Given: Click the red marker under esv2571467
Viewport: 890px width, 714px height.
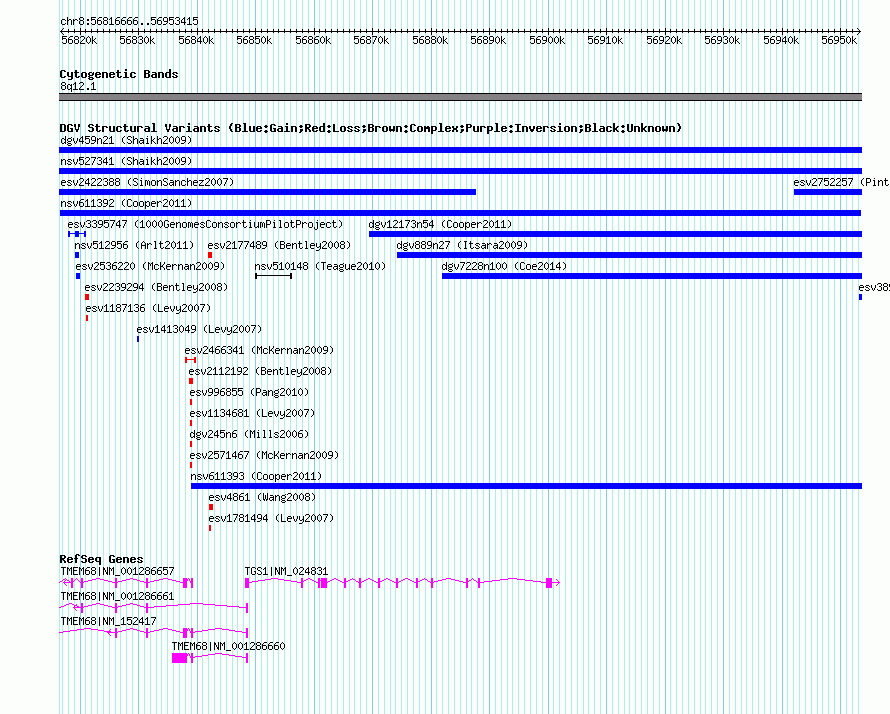Looking at the screenshot, I should click(191, 465).
